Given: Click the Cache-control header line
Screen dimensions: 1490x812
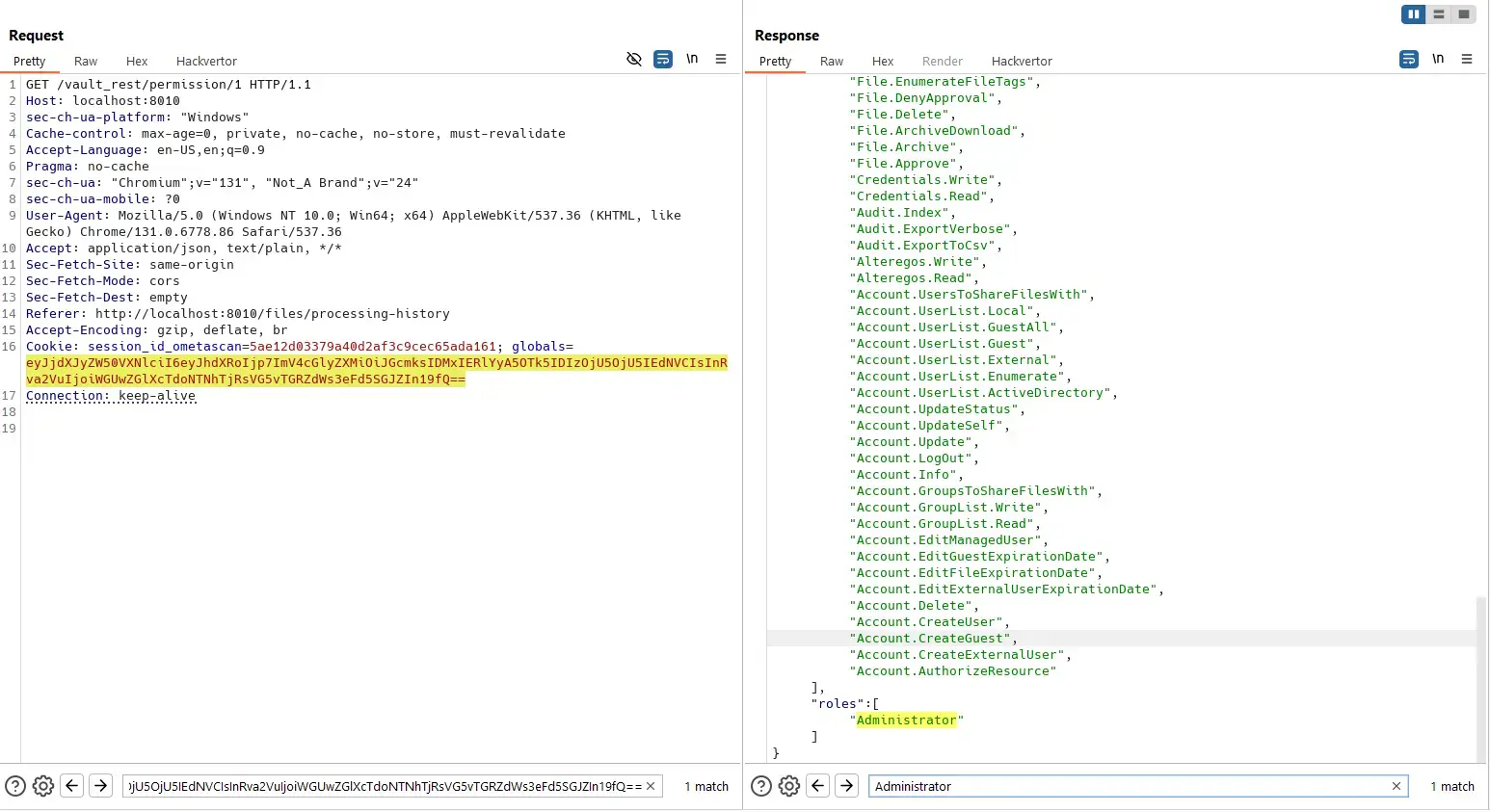Looking at the screenshot, I should pos(296,134).
